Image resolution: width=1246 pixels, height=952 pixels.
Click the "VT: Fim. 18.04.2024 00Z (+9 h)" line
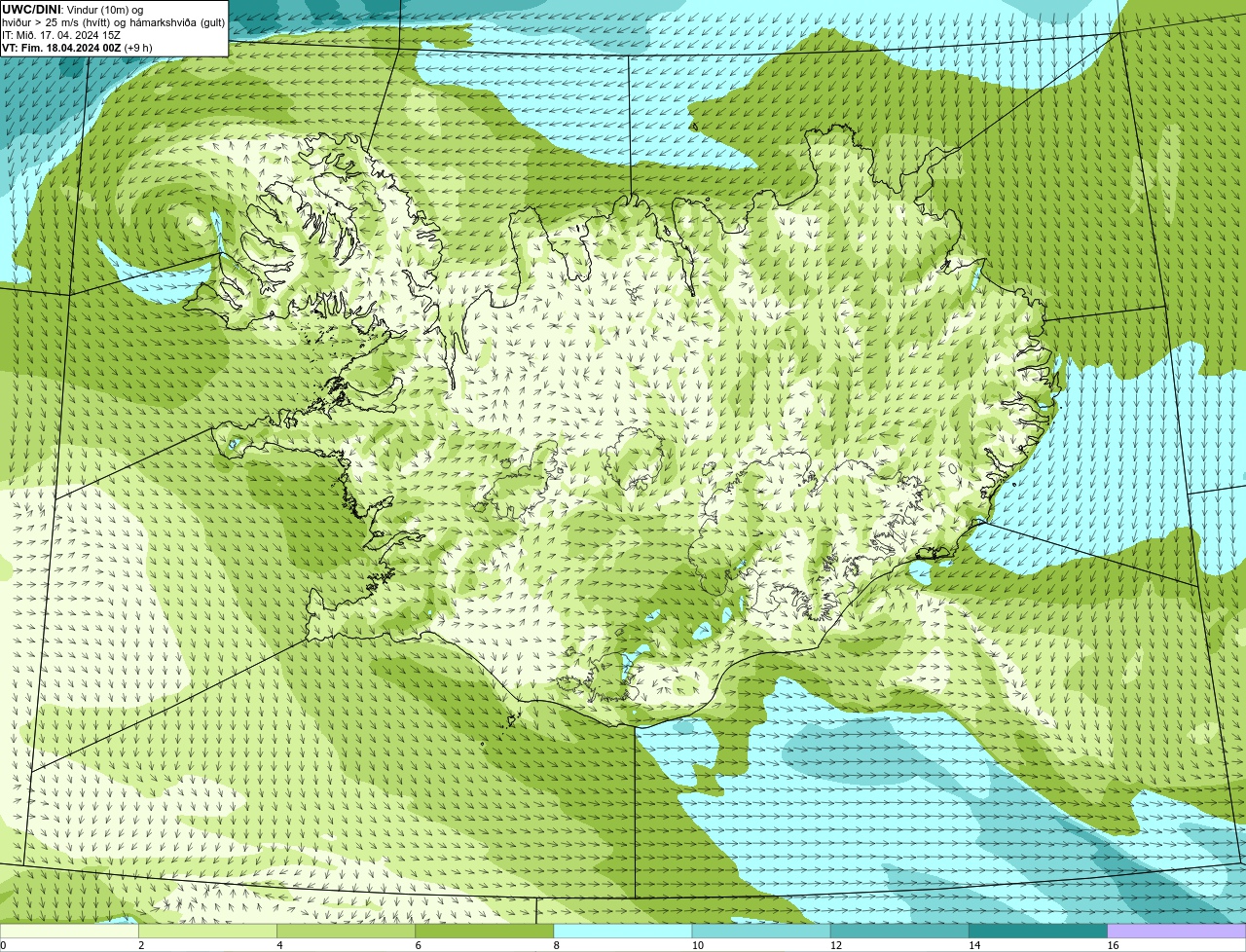coord(77,47)
